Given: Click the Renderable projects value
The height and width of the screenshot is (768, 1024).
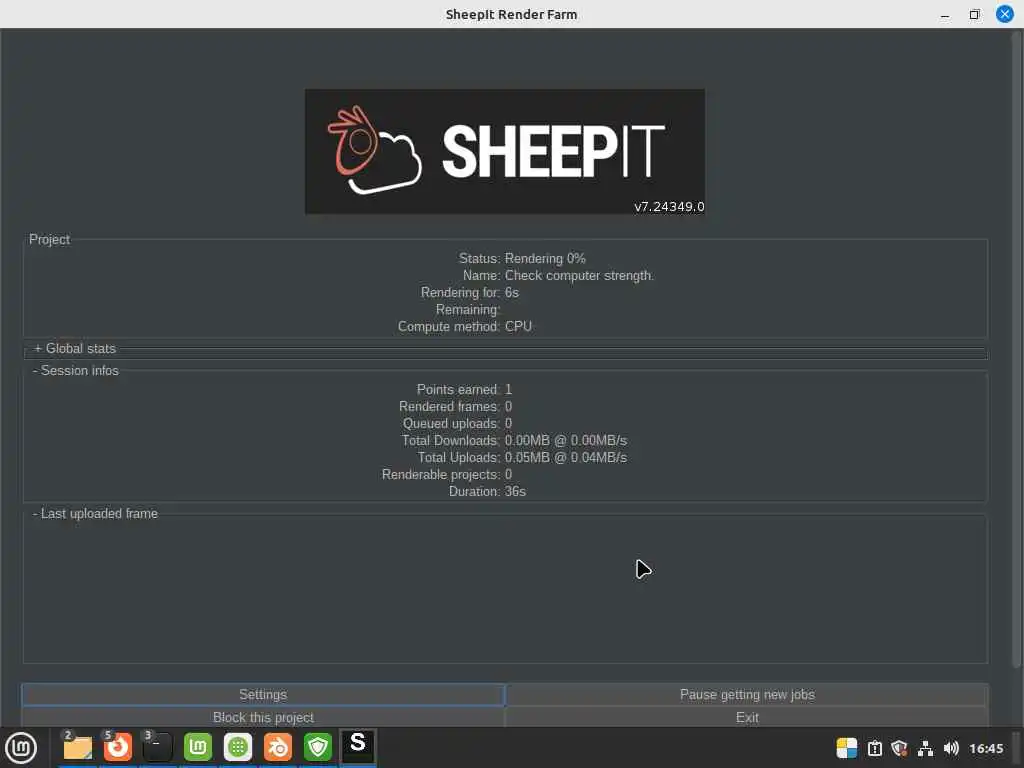Looking at the screenshot, I should click(509, 475).
